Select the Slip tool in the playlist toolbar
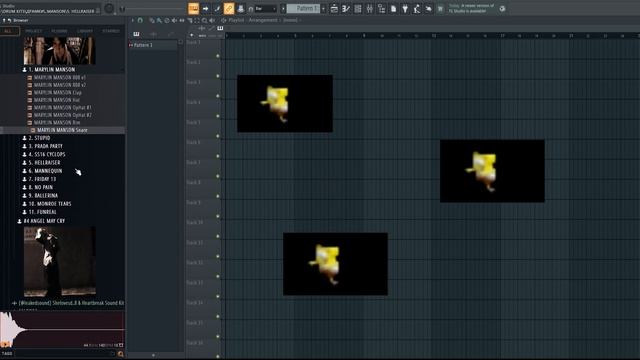This screenshot has height=360, width=640. tap(182, 20)
